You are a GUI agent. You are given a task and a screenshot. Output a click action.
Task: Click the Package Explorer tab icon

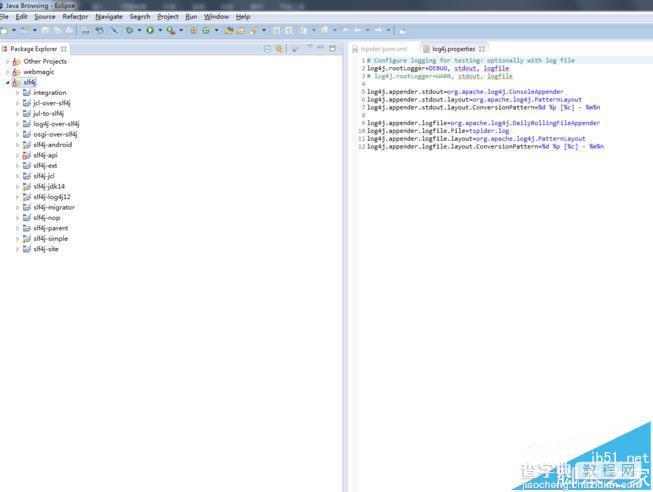(5, 49)
